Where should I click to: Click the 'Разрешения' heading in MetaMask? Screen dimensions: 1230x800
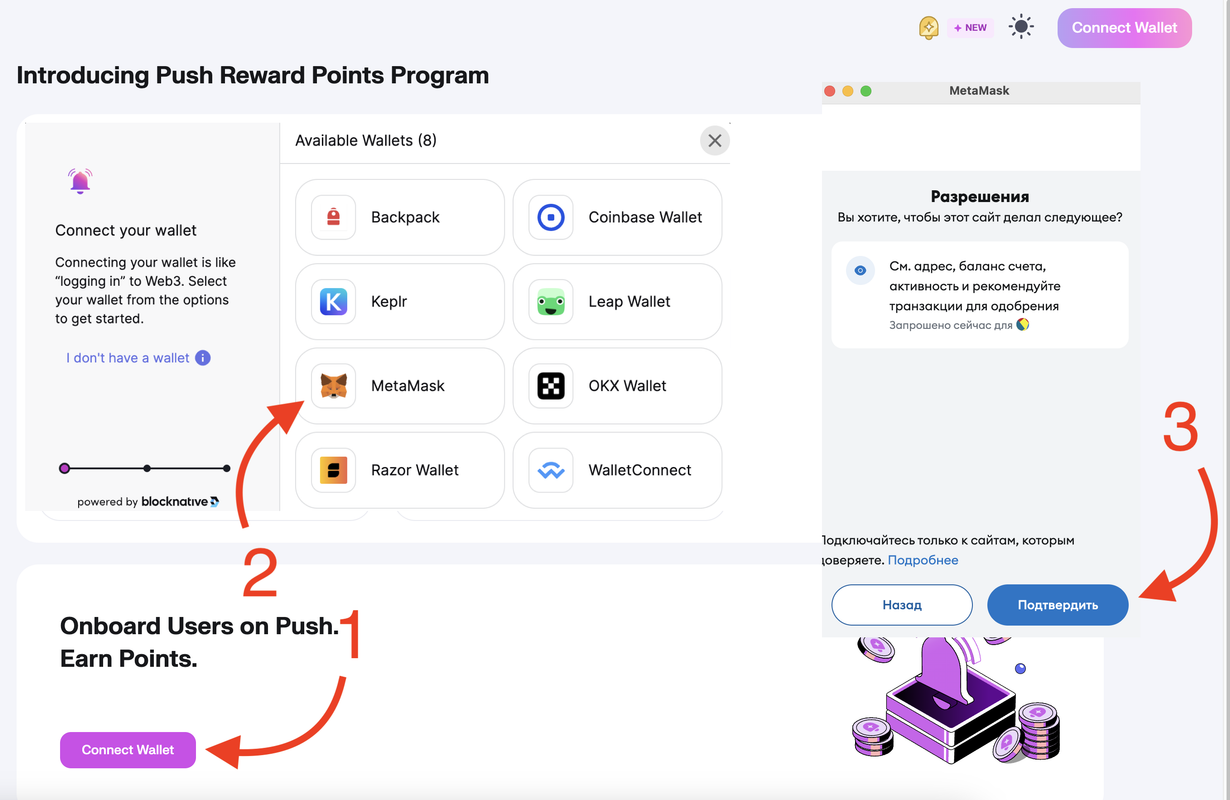point(980,196)
